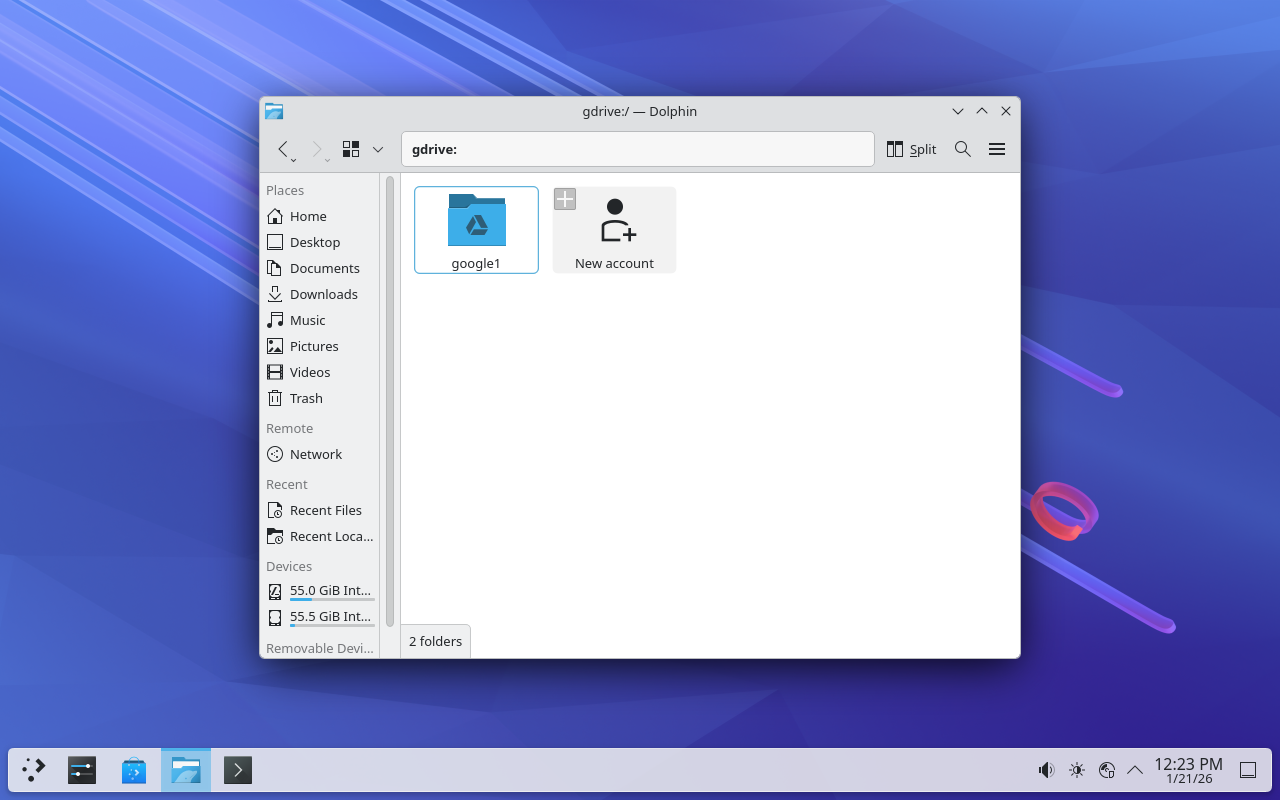Click the Places panel scrollbar

click(x=390, y=400)
